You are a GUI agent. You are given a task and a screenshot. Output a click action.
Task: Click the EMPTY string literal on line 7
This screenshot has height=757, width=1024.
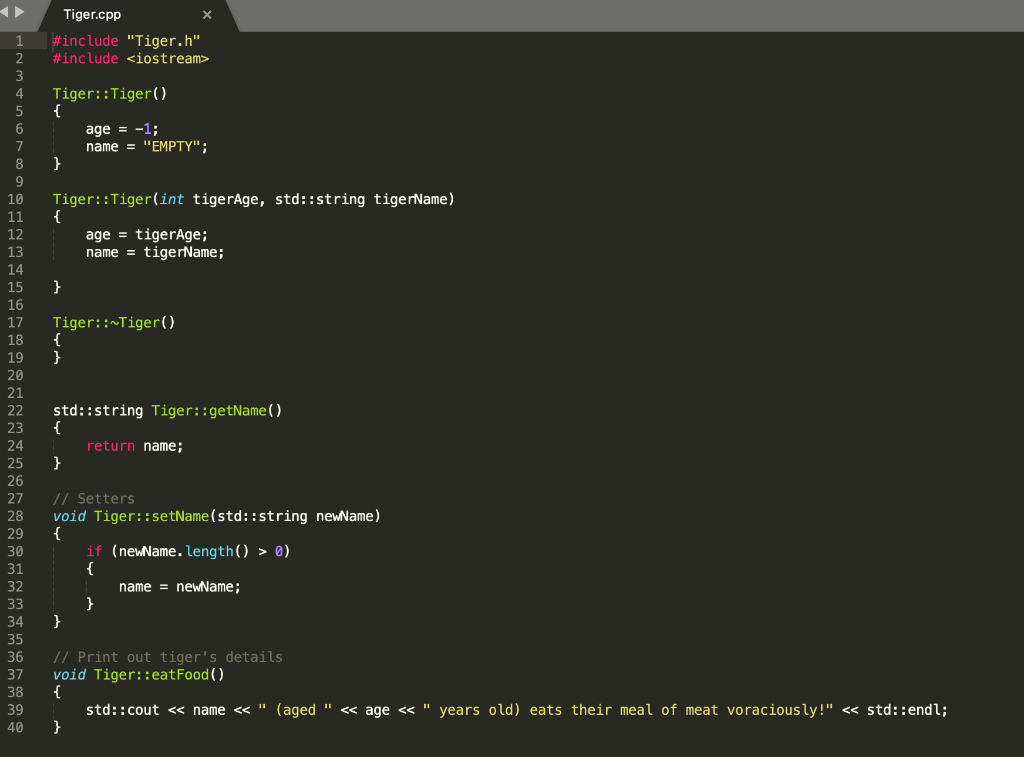[x=172, y=146]
